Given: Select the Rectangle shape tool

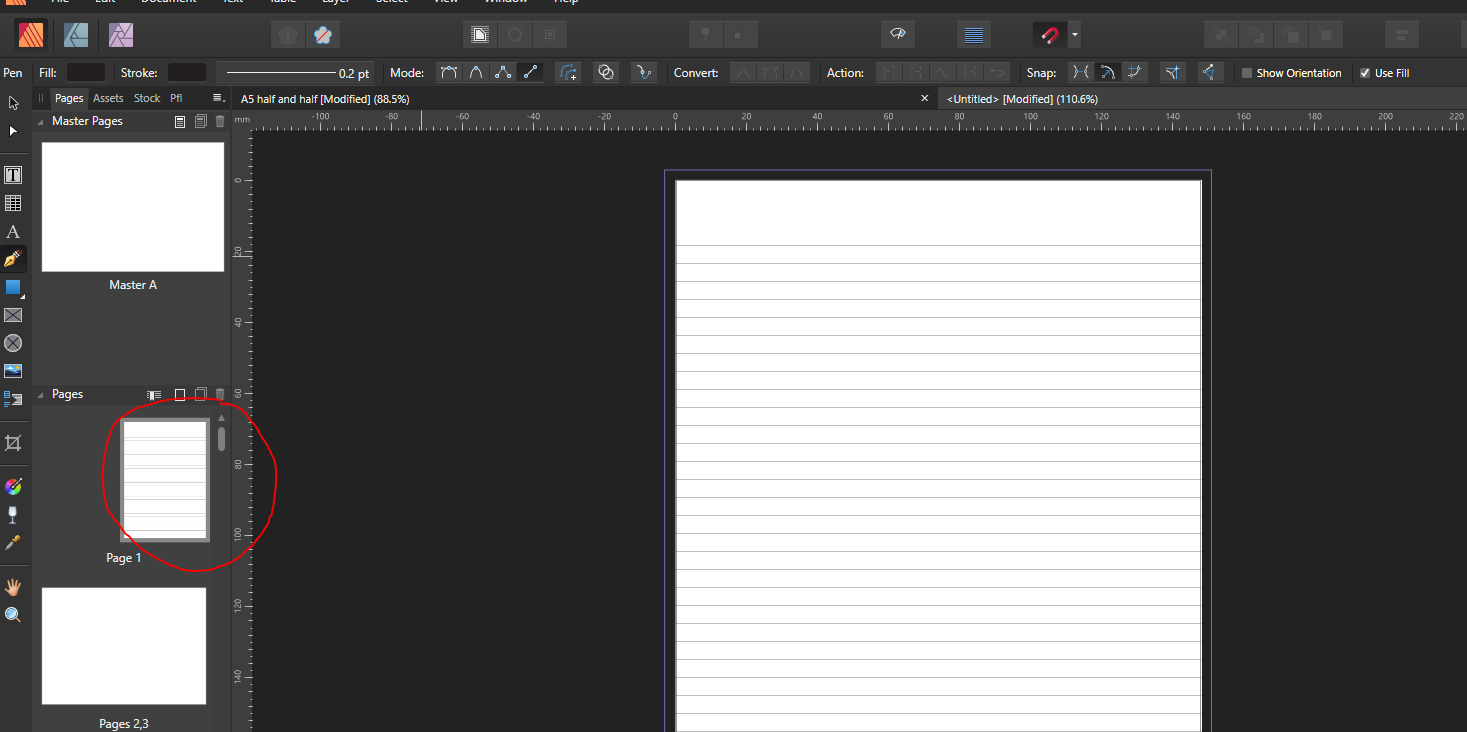Looking at the screenshot, I should pos(13,287).
